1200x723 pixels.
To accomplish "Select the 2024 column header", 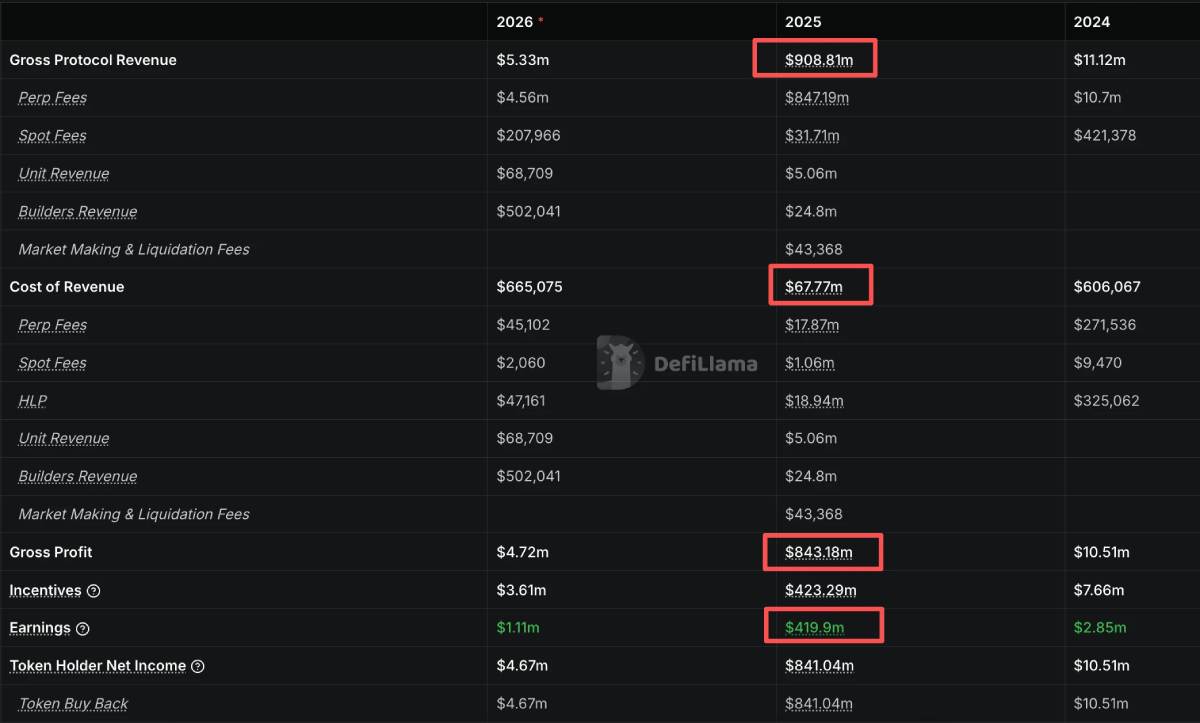I will coord(1091,22).
